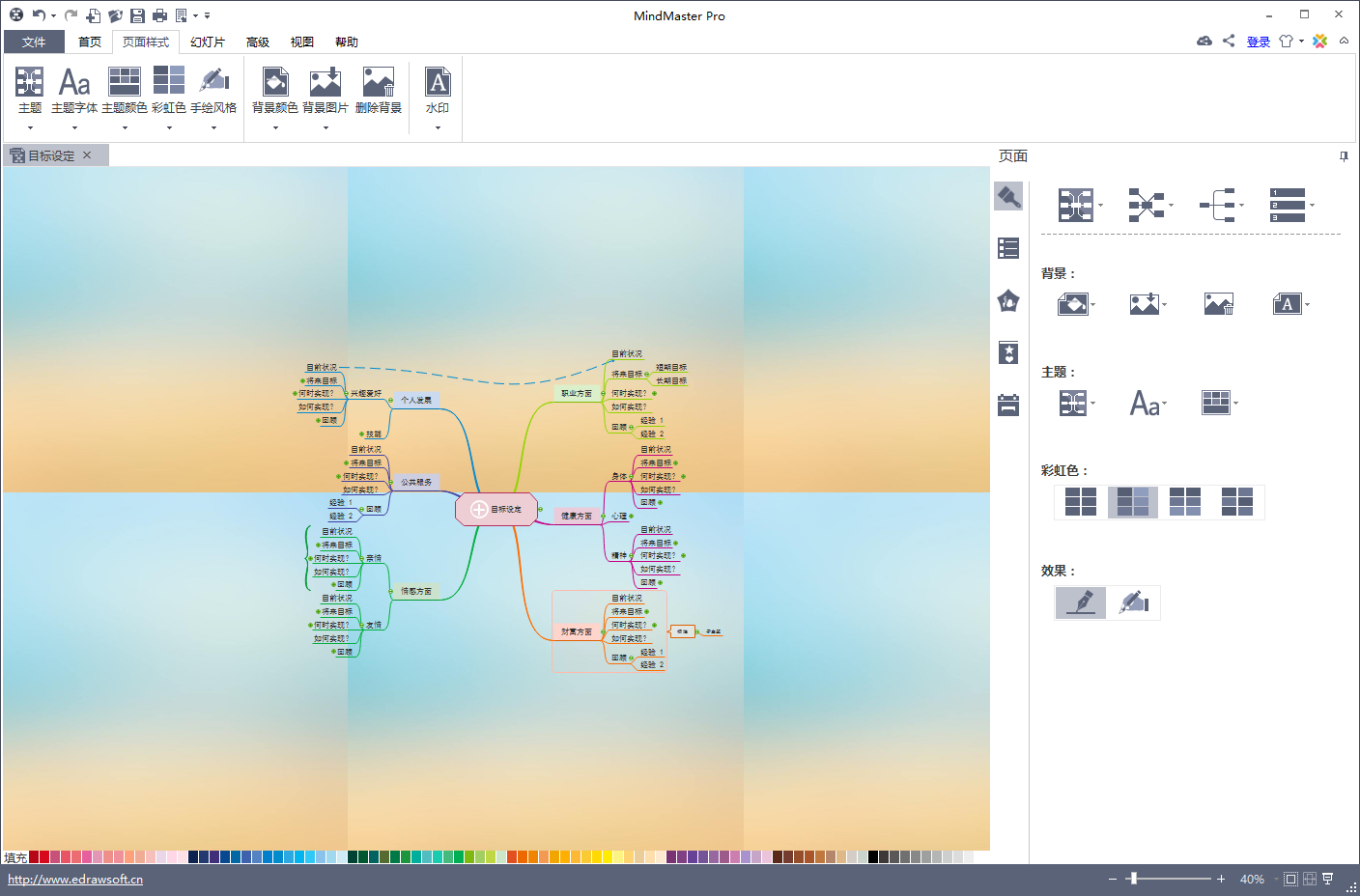Image resolution: width=1360 pixels, height=896 pixels.
Task: Click the 手绘风格 hand-drawn style ribbon icon
Action: (213, 91)
